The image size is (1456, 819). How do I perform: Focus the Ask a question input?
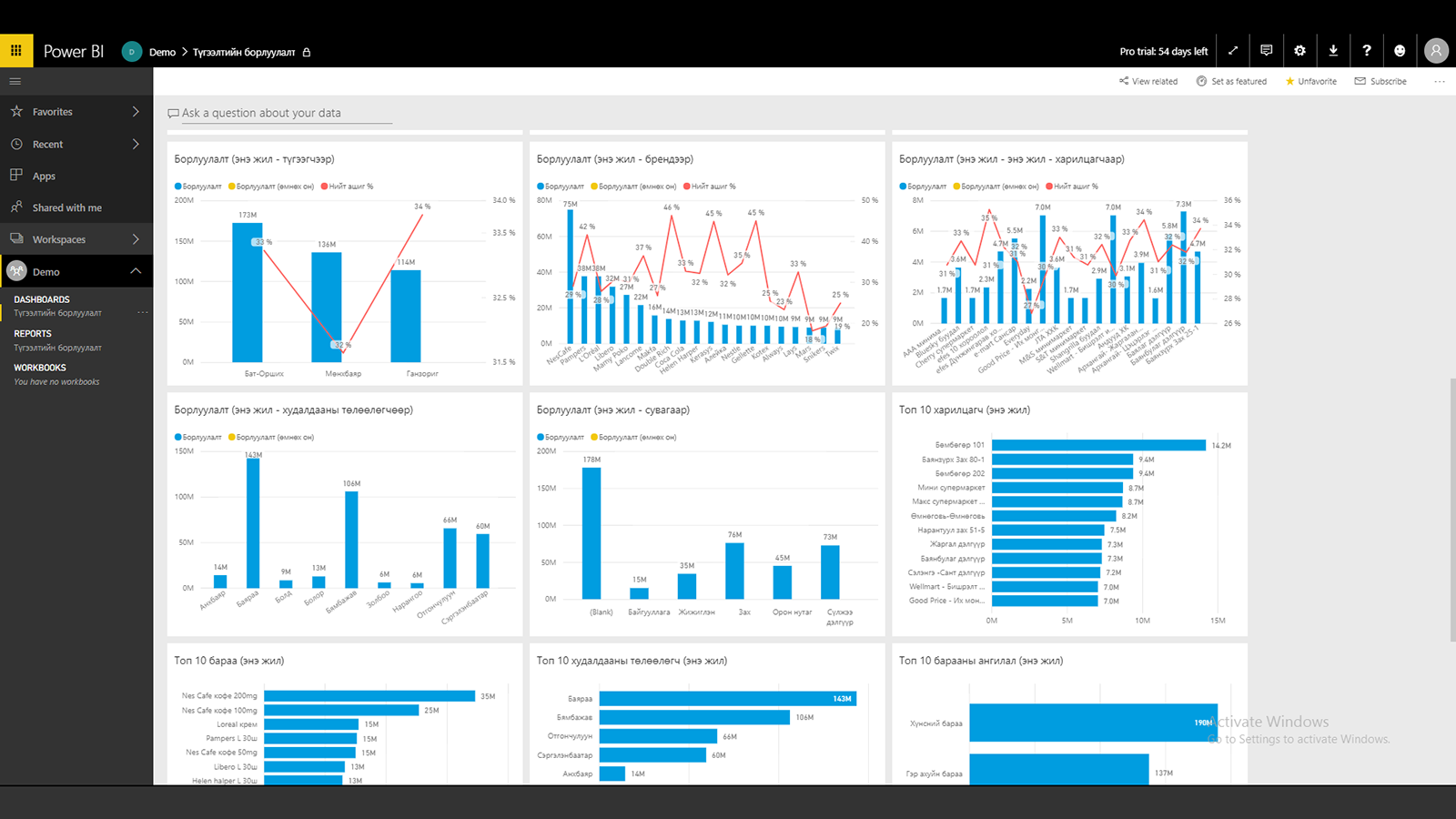279,113
